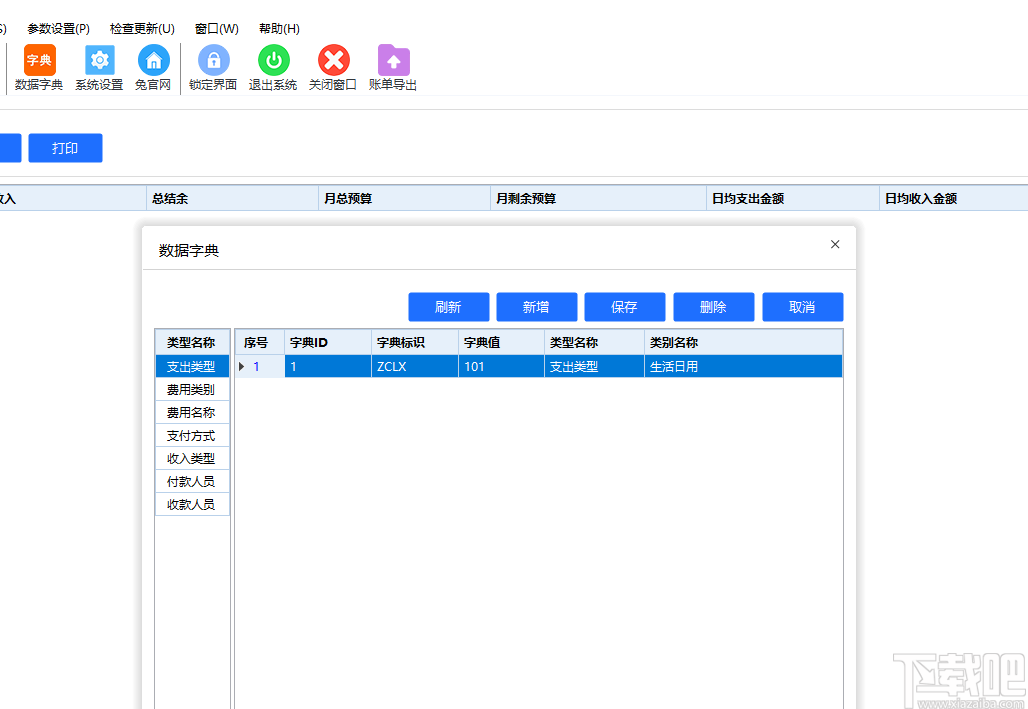Click 取消 button in dictionary dialog

tap(802, 307)
